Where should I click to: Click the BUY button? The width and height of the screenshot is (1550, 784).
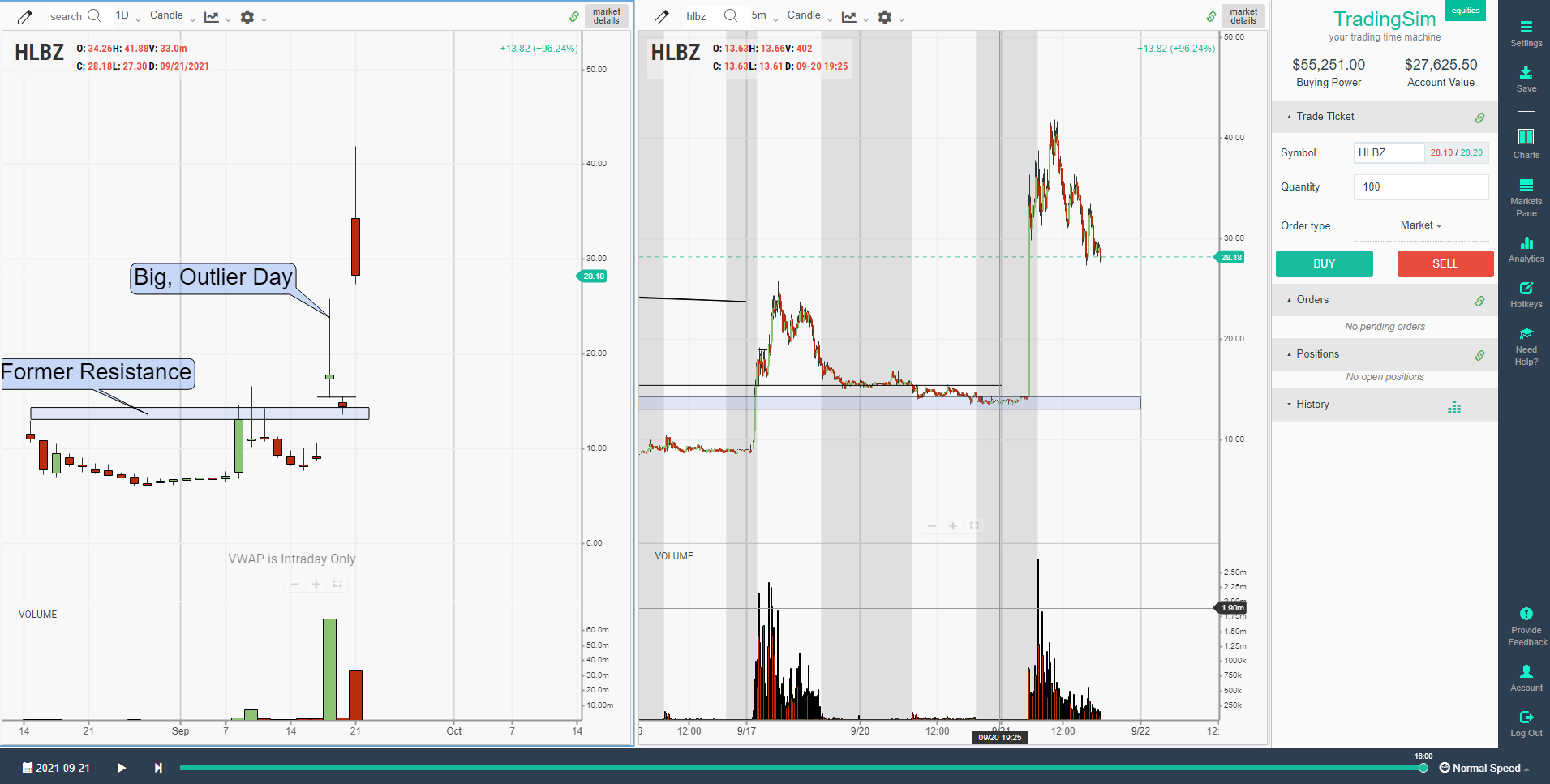1324,263
